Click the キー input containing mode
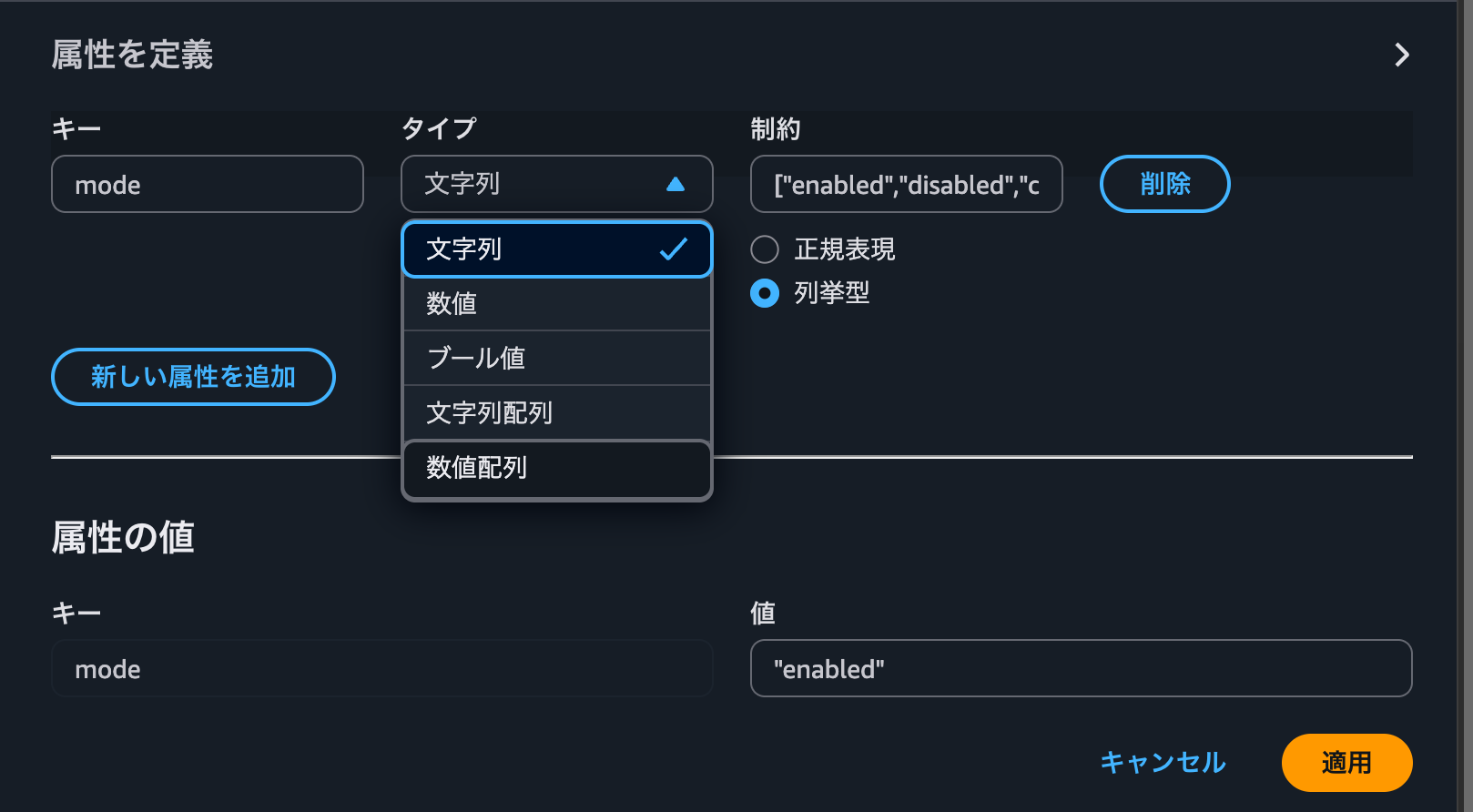Image resolution: width=1473 pixels, height=812 pixels. 207,184
